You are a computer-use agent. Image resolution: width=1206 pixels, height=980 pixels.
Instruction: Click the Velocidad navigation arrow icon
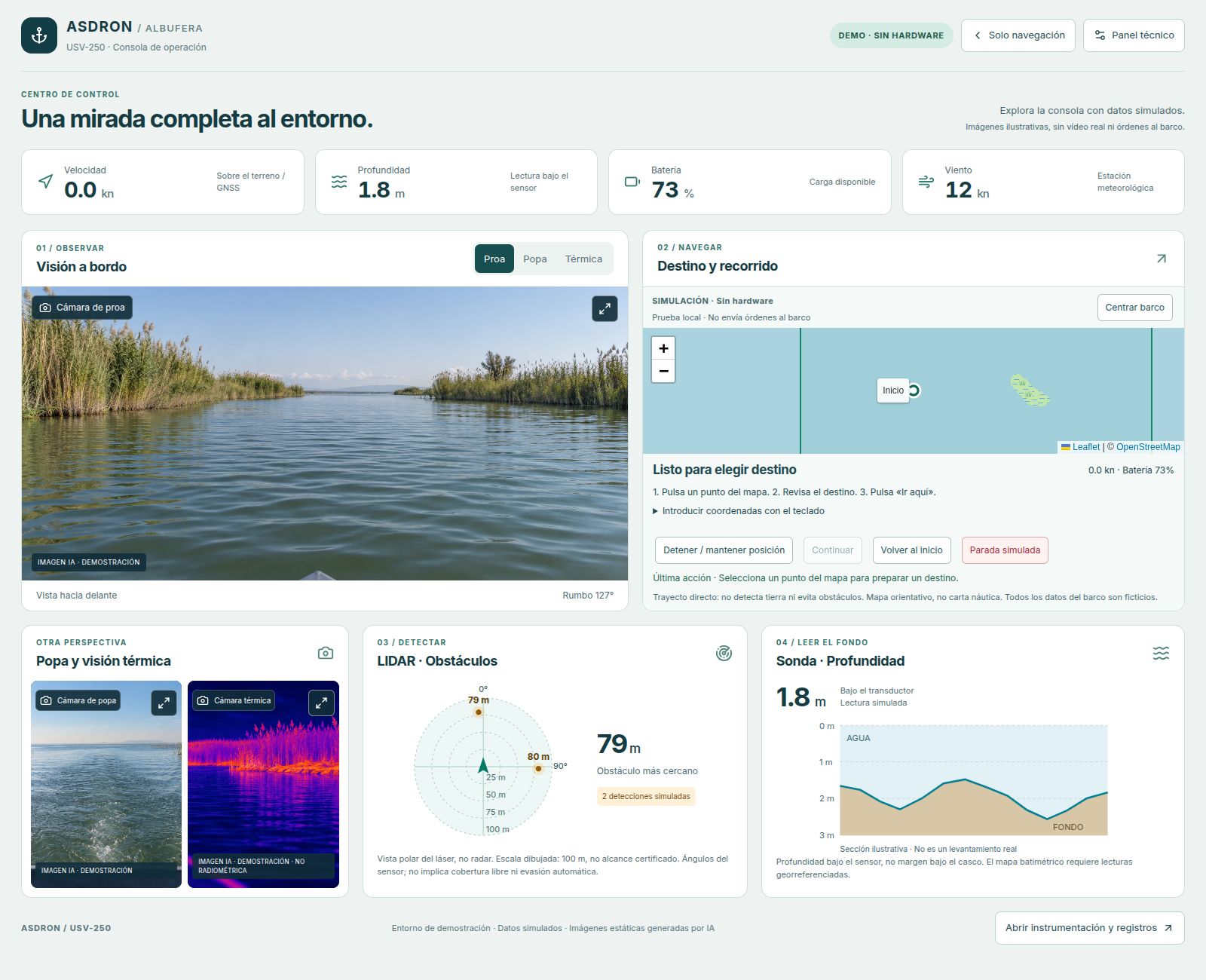[46, 182]
